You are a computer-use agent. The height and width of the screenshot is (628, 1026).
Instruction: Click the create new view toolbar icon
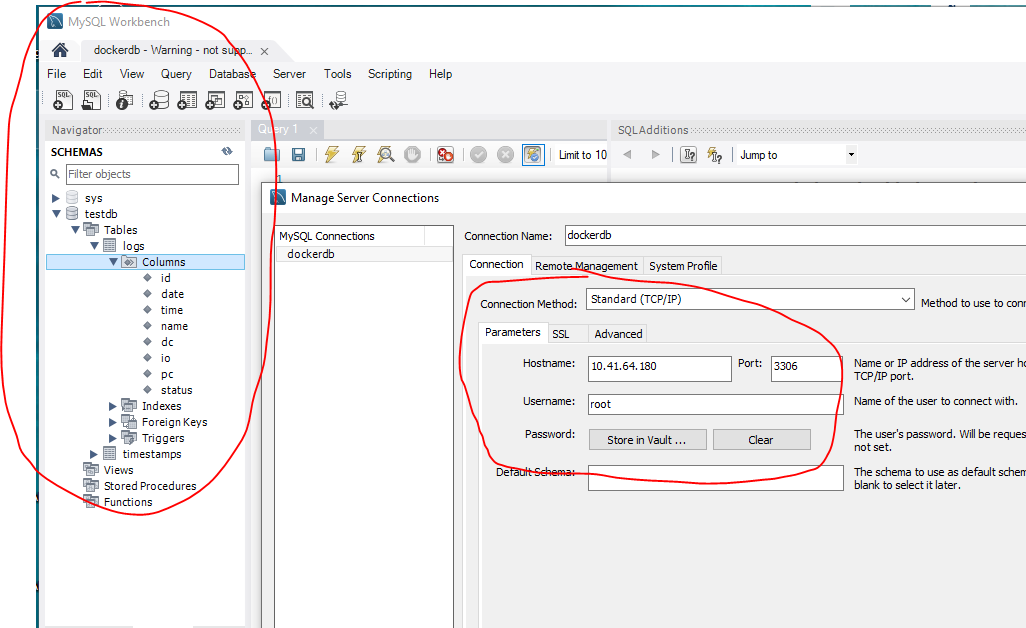click(x=215, y=100)
